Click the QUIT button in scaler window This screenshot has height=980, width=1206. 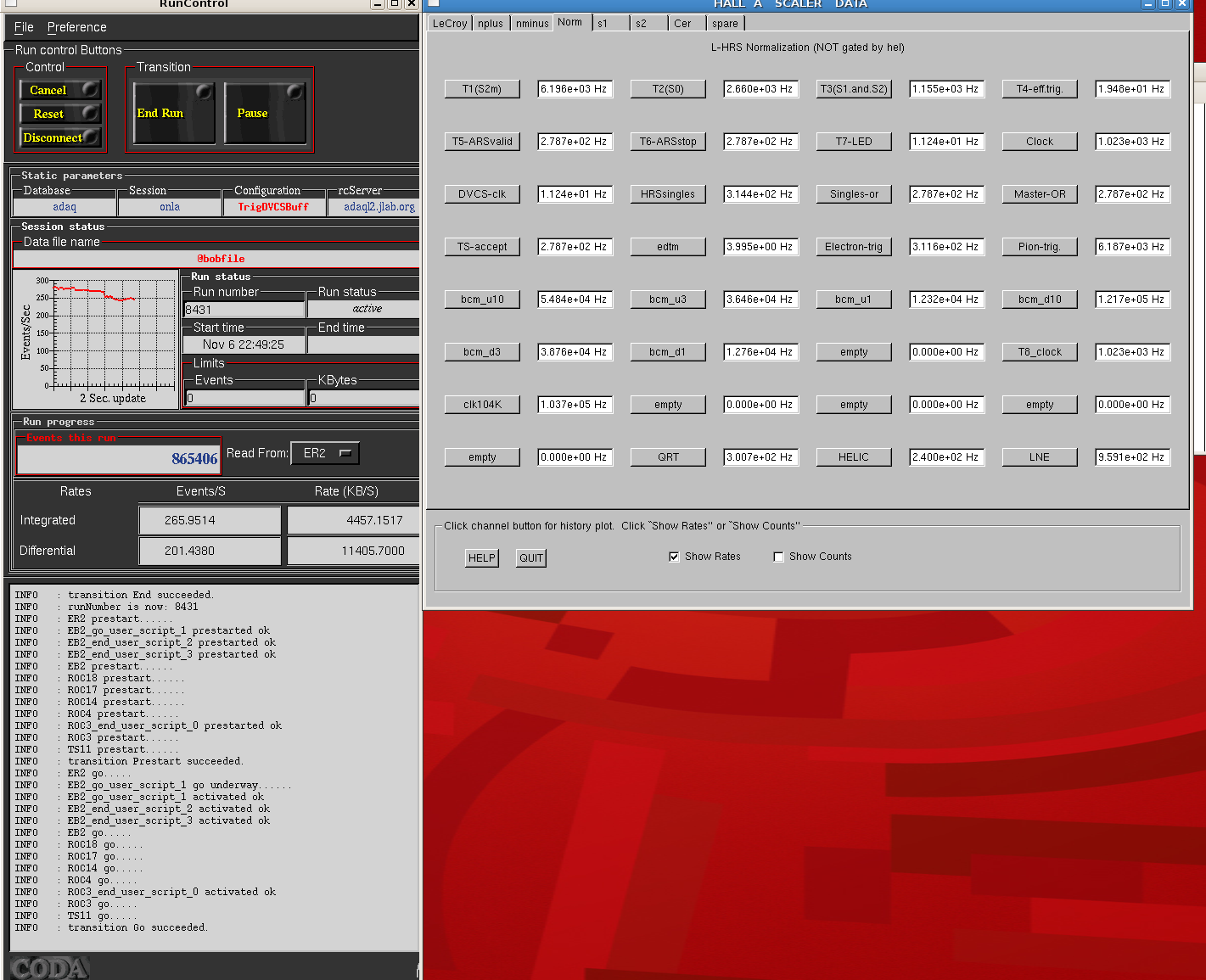pyautogui.click(x=531, y=557)
